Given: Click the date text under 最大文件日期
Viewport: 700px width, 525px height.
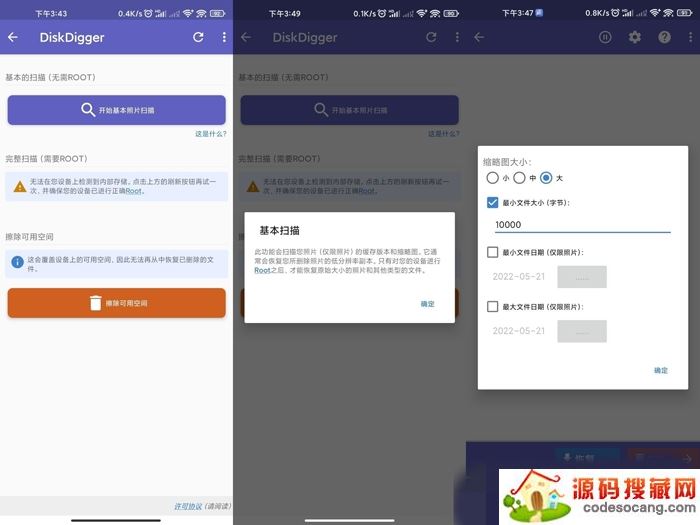Looking at the screenshot, I should tap(518, 331).
